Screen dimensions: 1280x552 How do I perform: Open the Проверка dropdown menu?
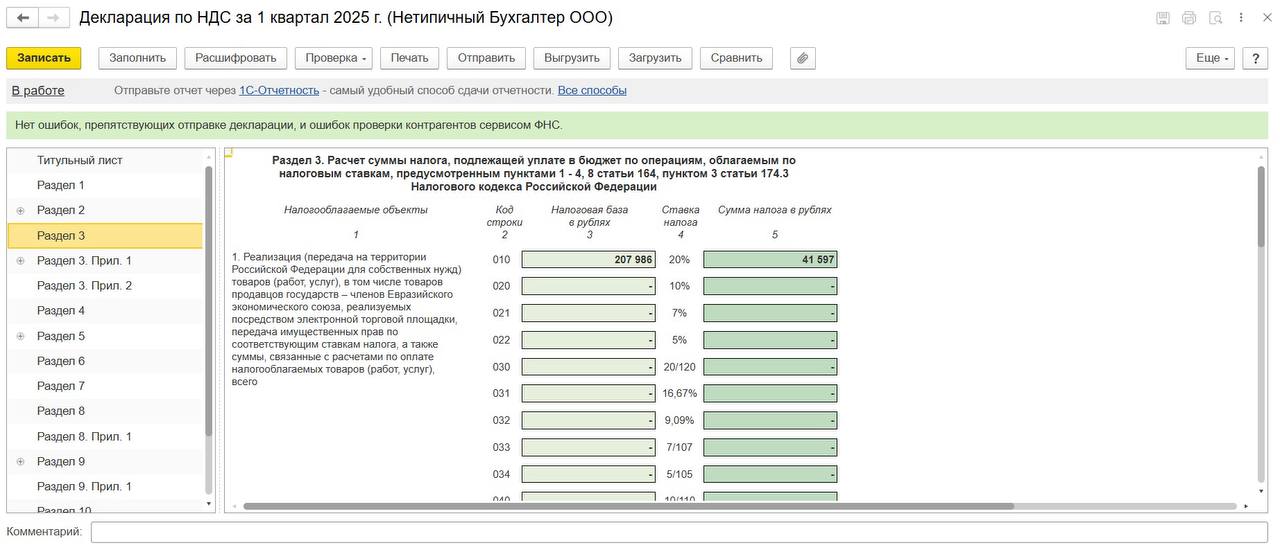[x=334, y=58]
